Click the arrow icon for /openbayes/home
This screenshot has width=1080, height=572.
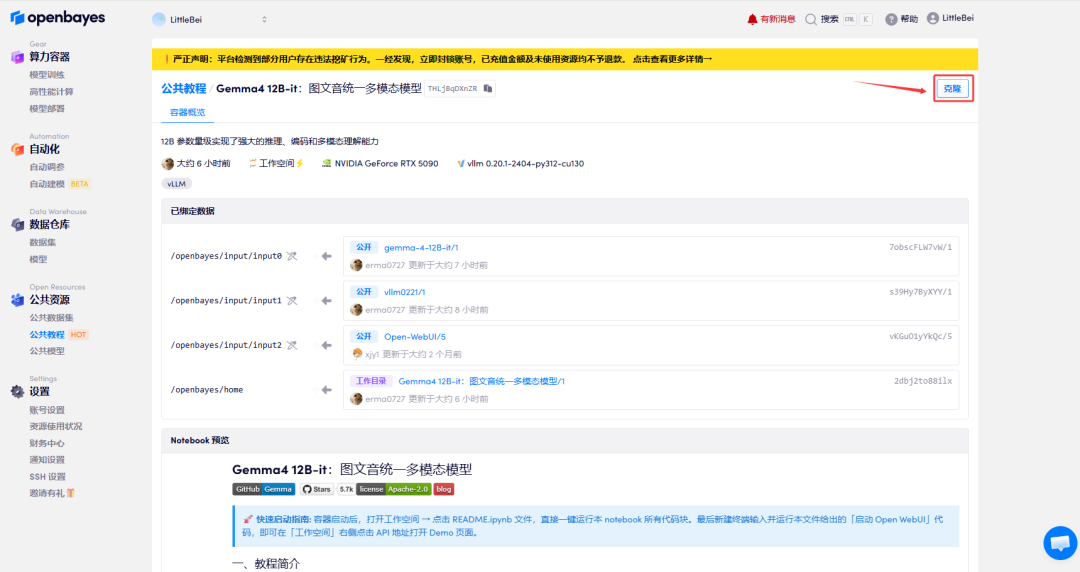coord(326,390)
